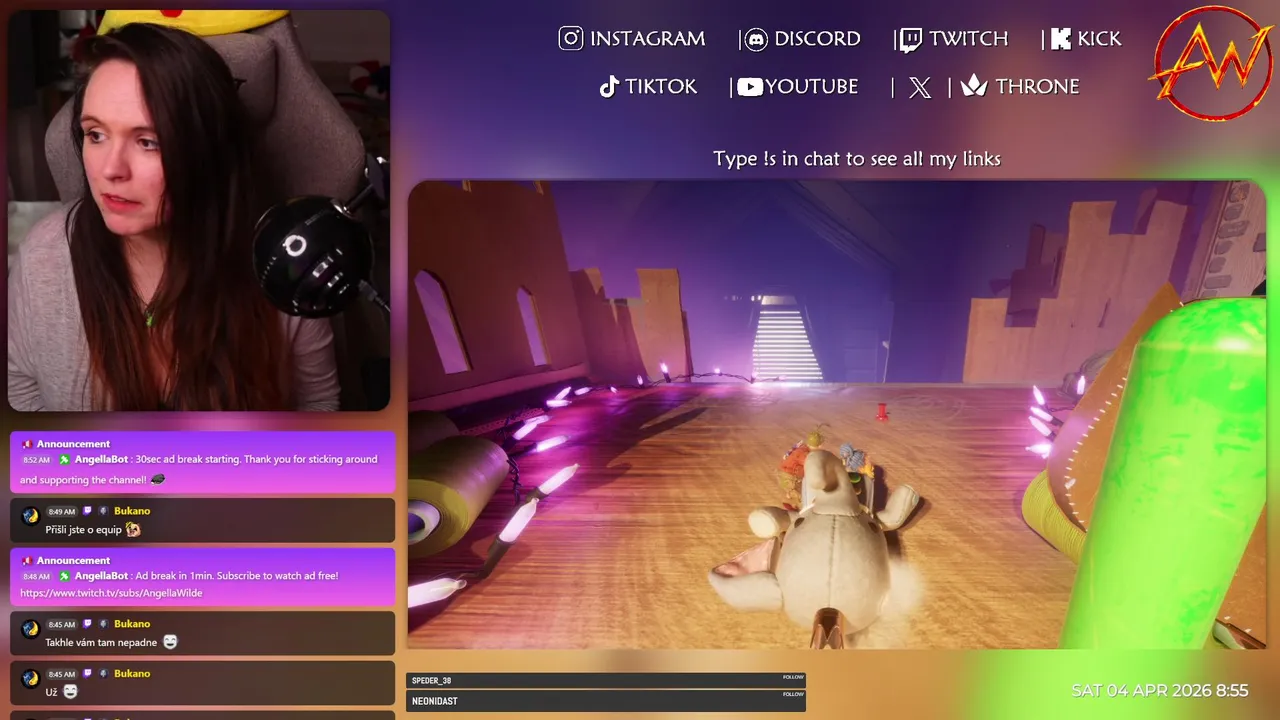Click the 8:48 AM timestamp in chat
Viewport: 1280px width, 720px height.
click(37, 577)
